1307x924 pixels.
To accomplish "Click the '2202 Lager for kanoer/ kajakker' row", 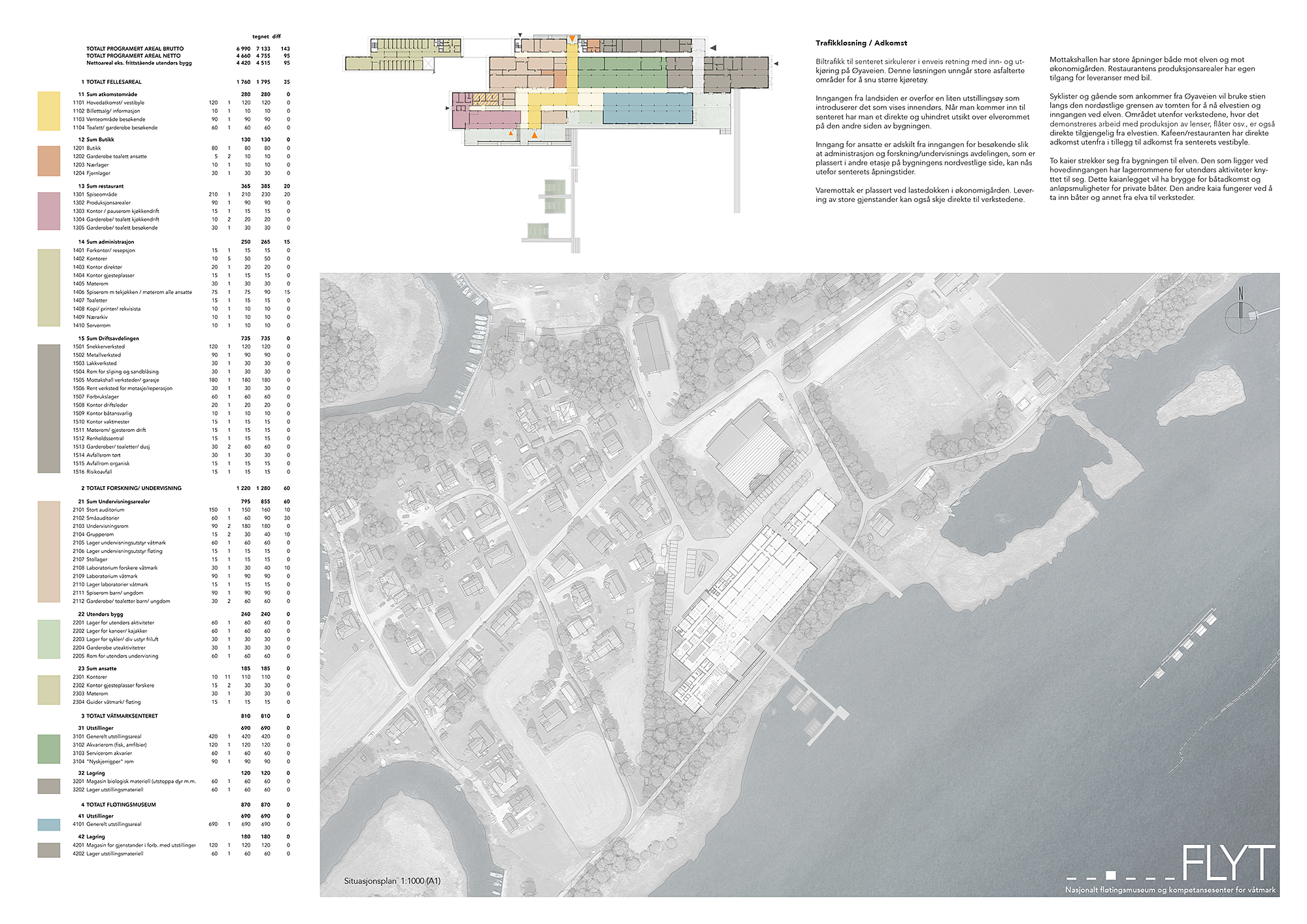I will coord(181,631).
